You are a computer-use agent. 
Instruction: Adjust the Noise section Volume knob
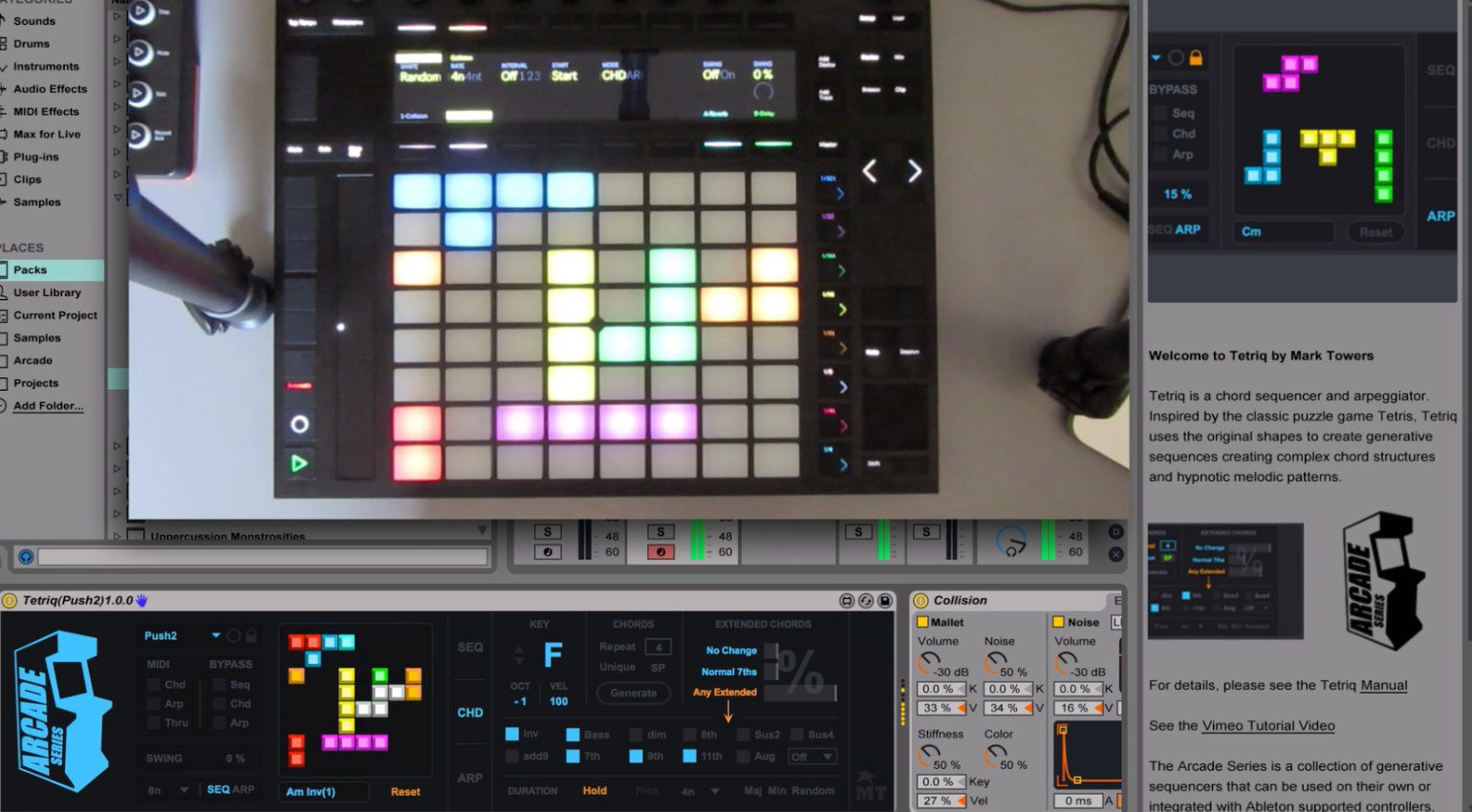[1066, 663]
